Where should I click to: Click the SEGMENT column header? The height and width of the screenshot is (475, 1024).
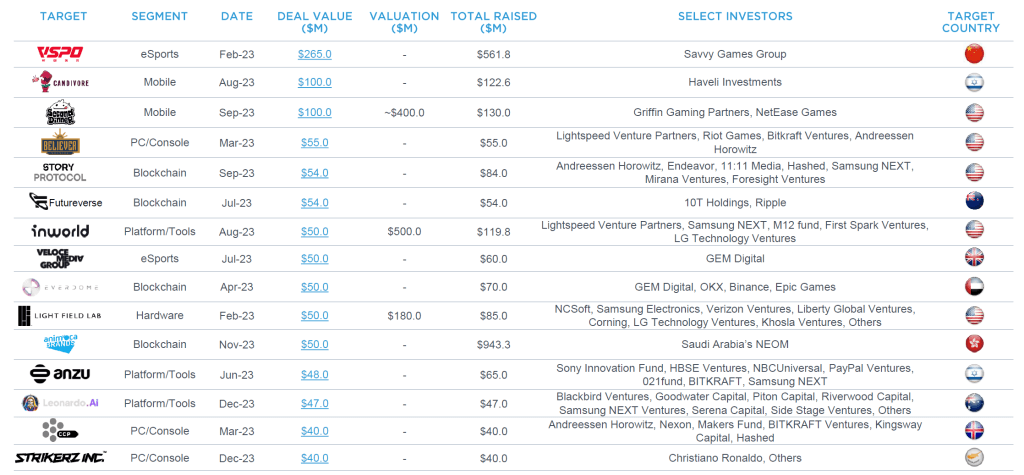coord(159,16)
